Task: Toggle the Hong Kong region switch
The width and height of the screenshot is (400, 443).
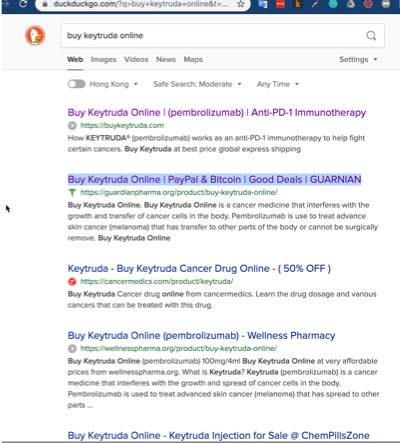Action: (x=77, y=84)
